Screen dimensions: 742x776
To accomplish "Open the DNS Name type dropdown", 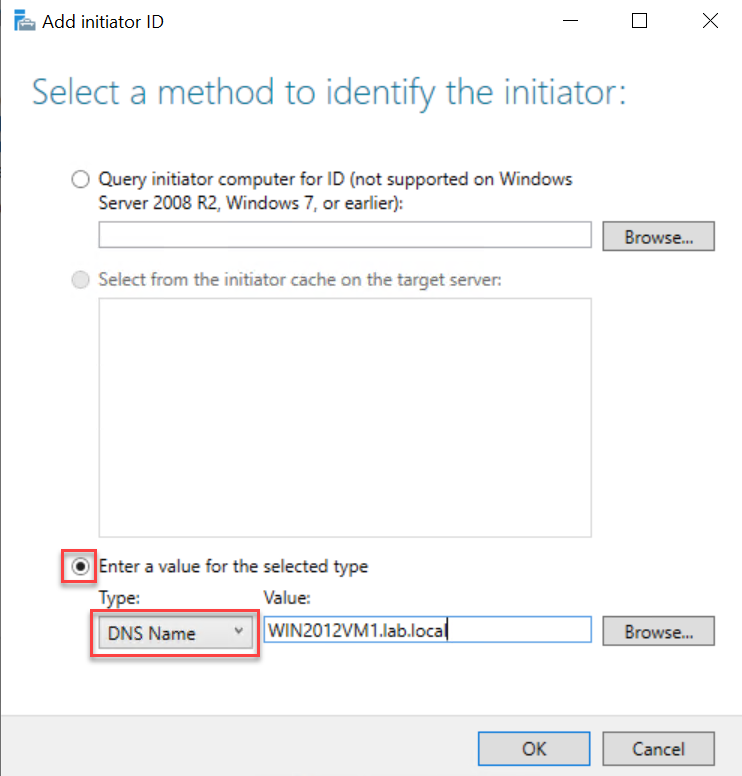I will [x=176, y=632].
